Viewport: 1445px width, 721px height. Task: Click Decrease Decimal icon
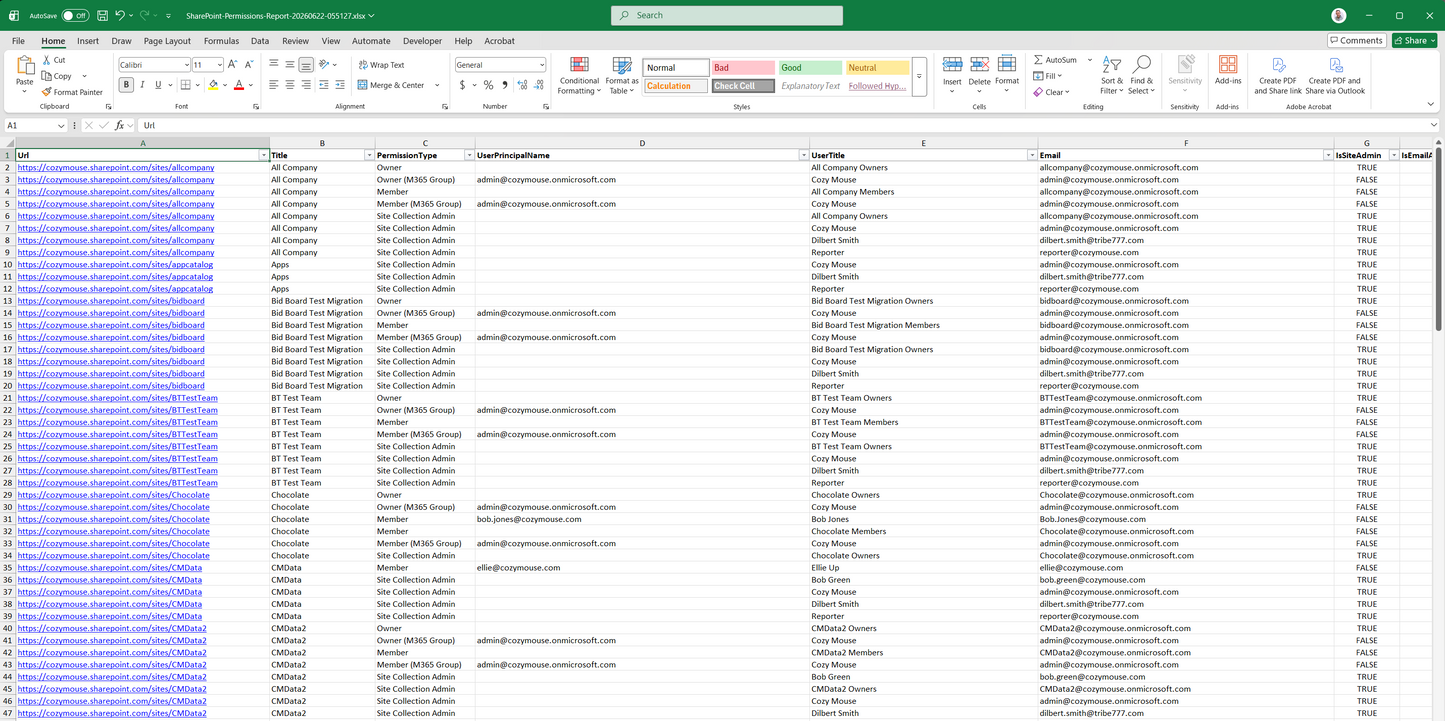538,85
